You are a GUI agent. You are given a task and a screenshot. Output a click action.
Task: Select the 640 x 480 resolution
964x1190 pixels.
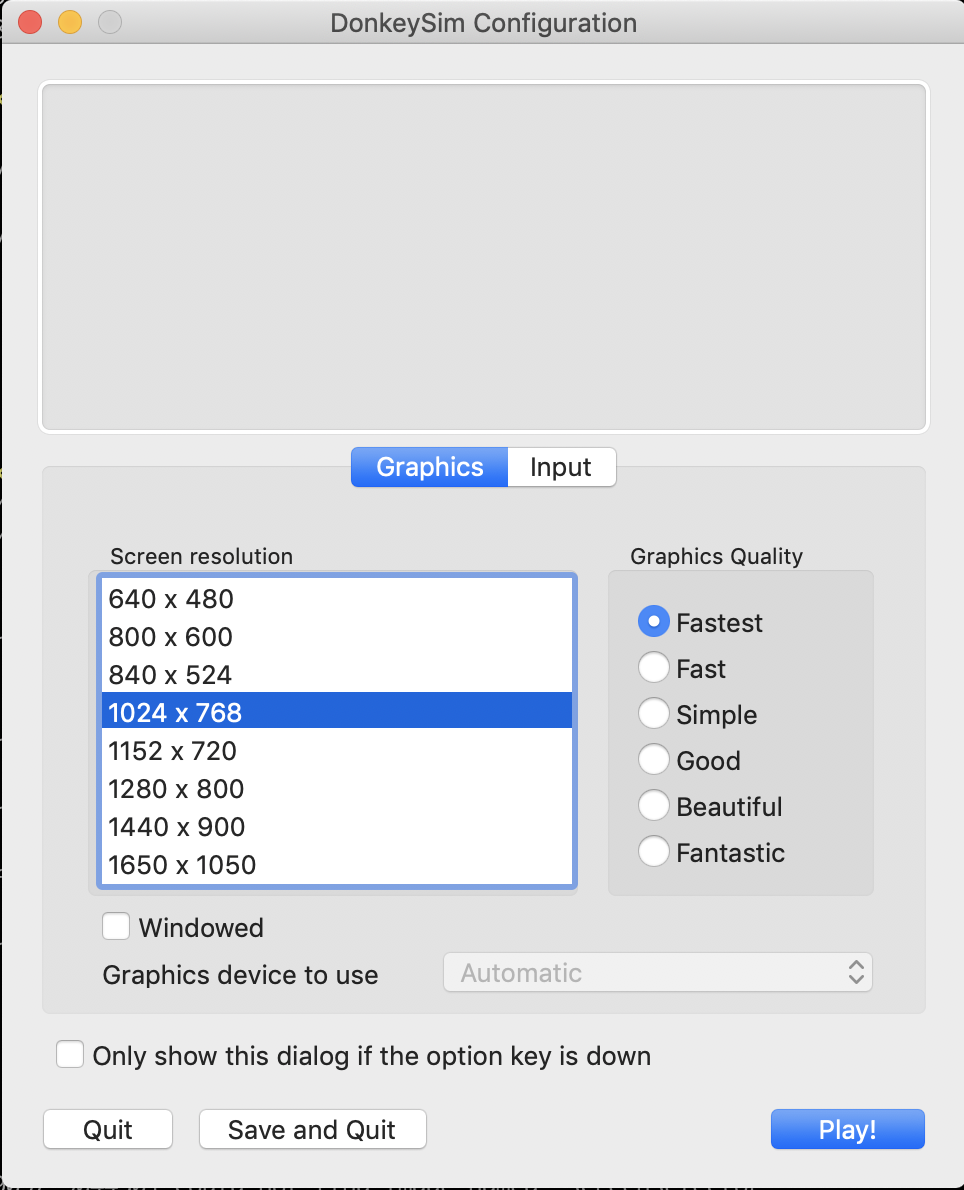point(171,599)
